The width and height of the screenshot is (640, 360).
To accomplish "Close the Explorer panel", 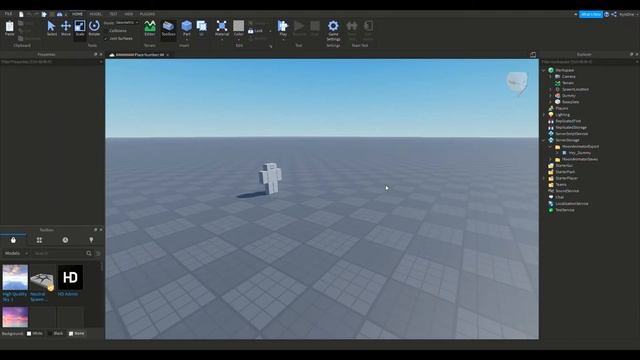I will pyautogui.click(x=636, y=54).
